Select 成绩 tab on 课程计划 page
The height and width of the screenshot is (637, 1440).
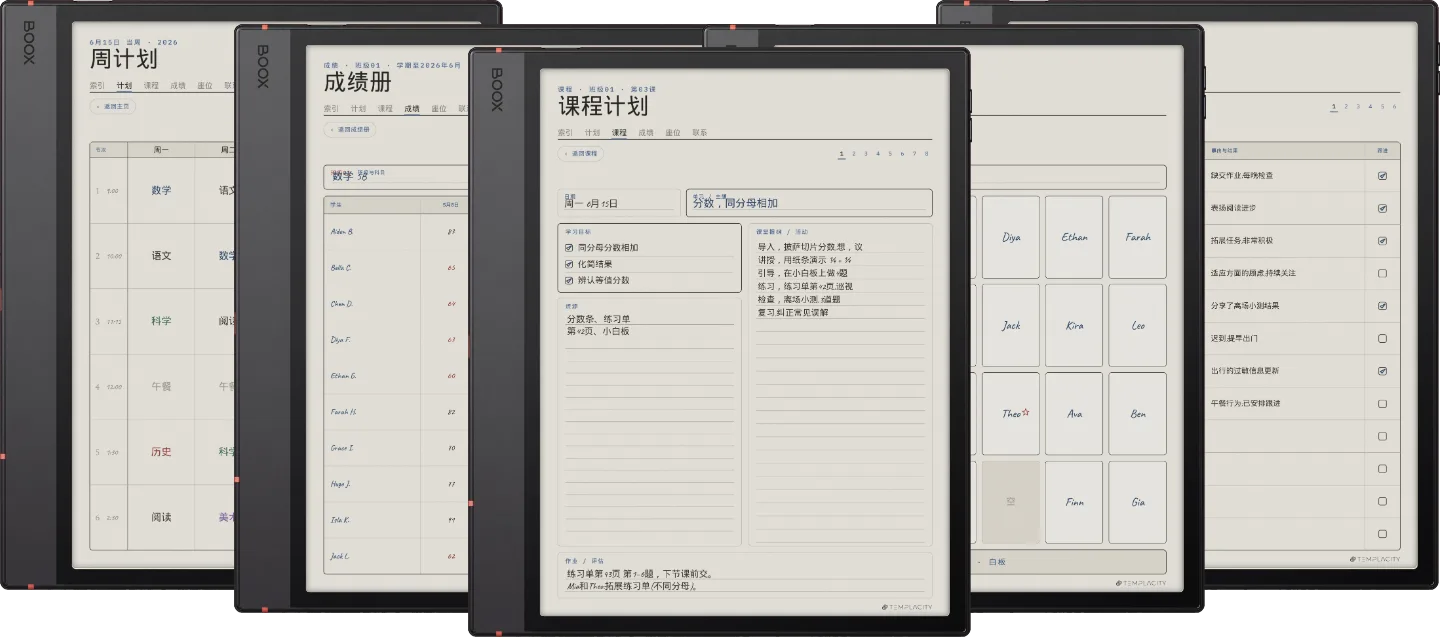click(646, 132)
